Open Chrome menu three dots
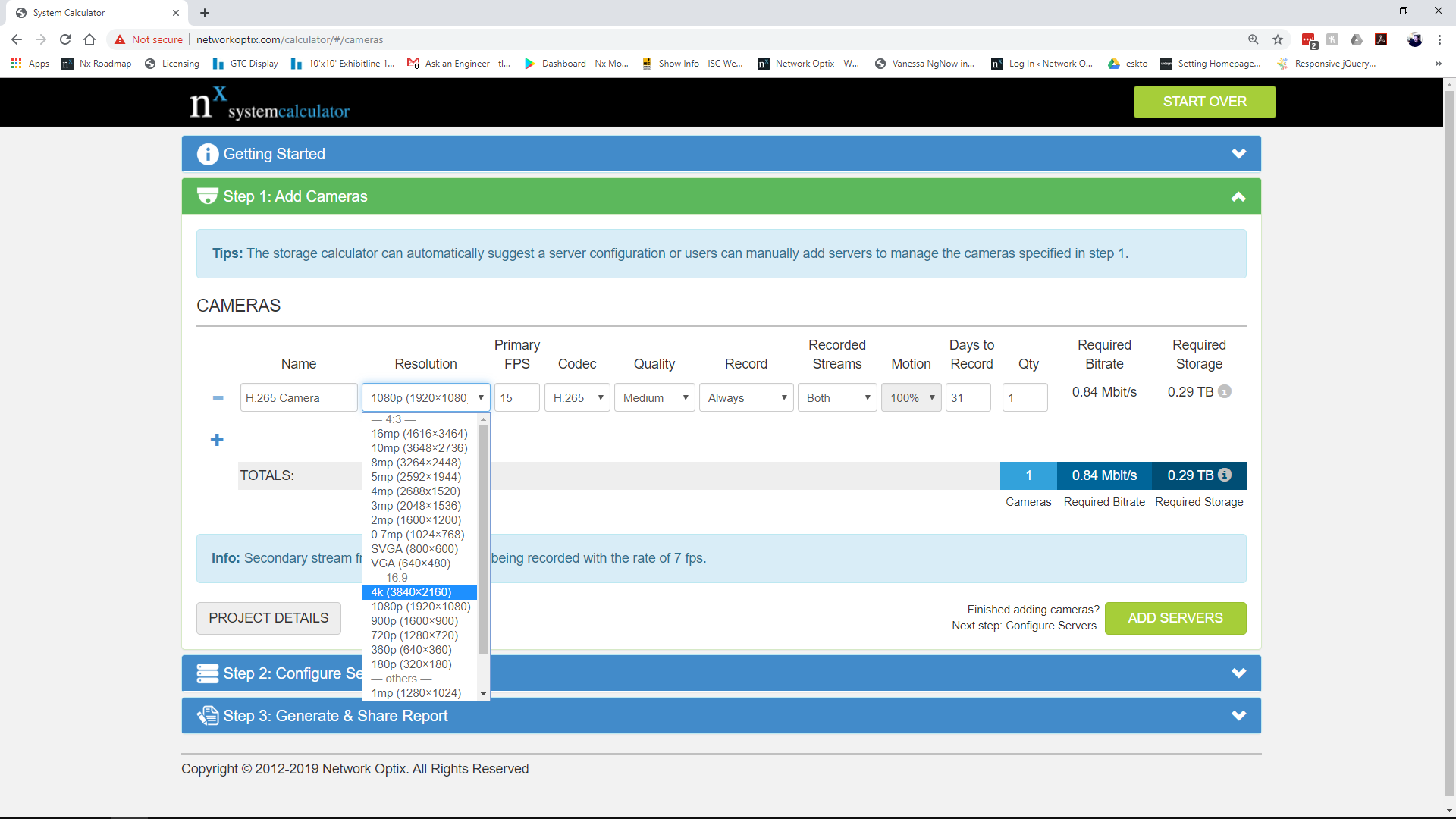1456x819 pixels. click(x=1439, y=39)
